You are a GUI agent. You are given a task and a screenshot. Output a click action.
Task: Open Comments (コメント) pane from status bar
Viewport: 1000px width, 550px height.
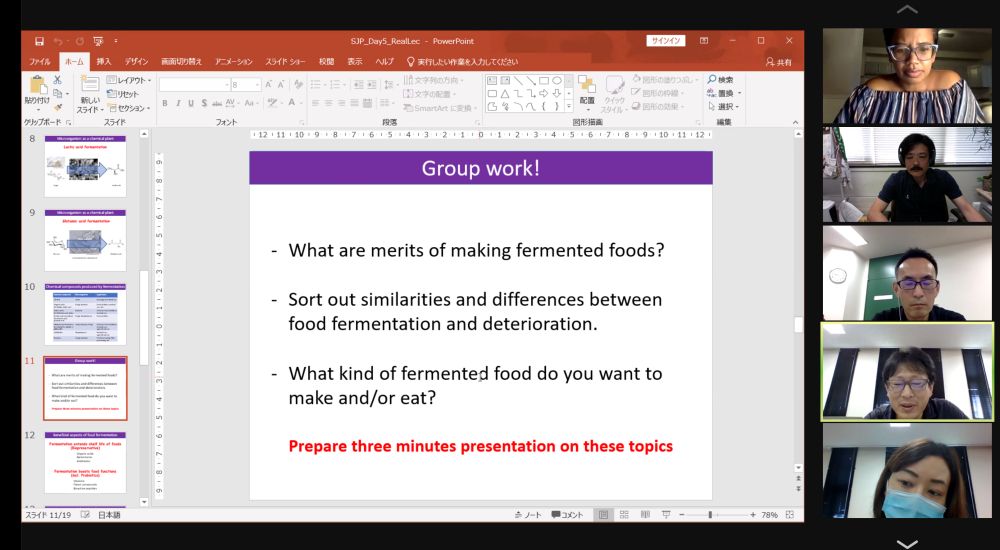tap(568, 515)
